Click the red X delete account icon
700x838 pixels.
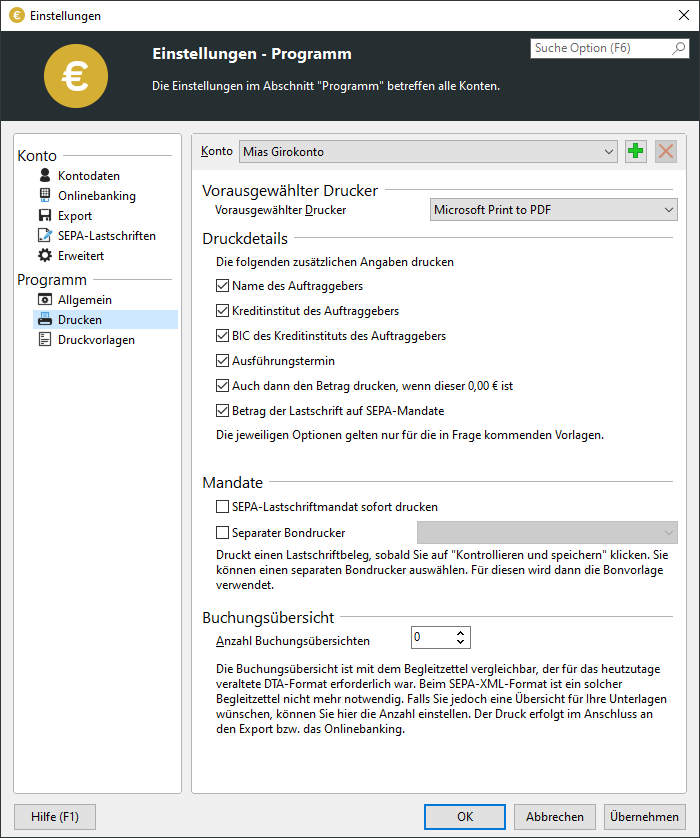pos(666,151)
